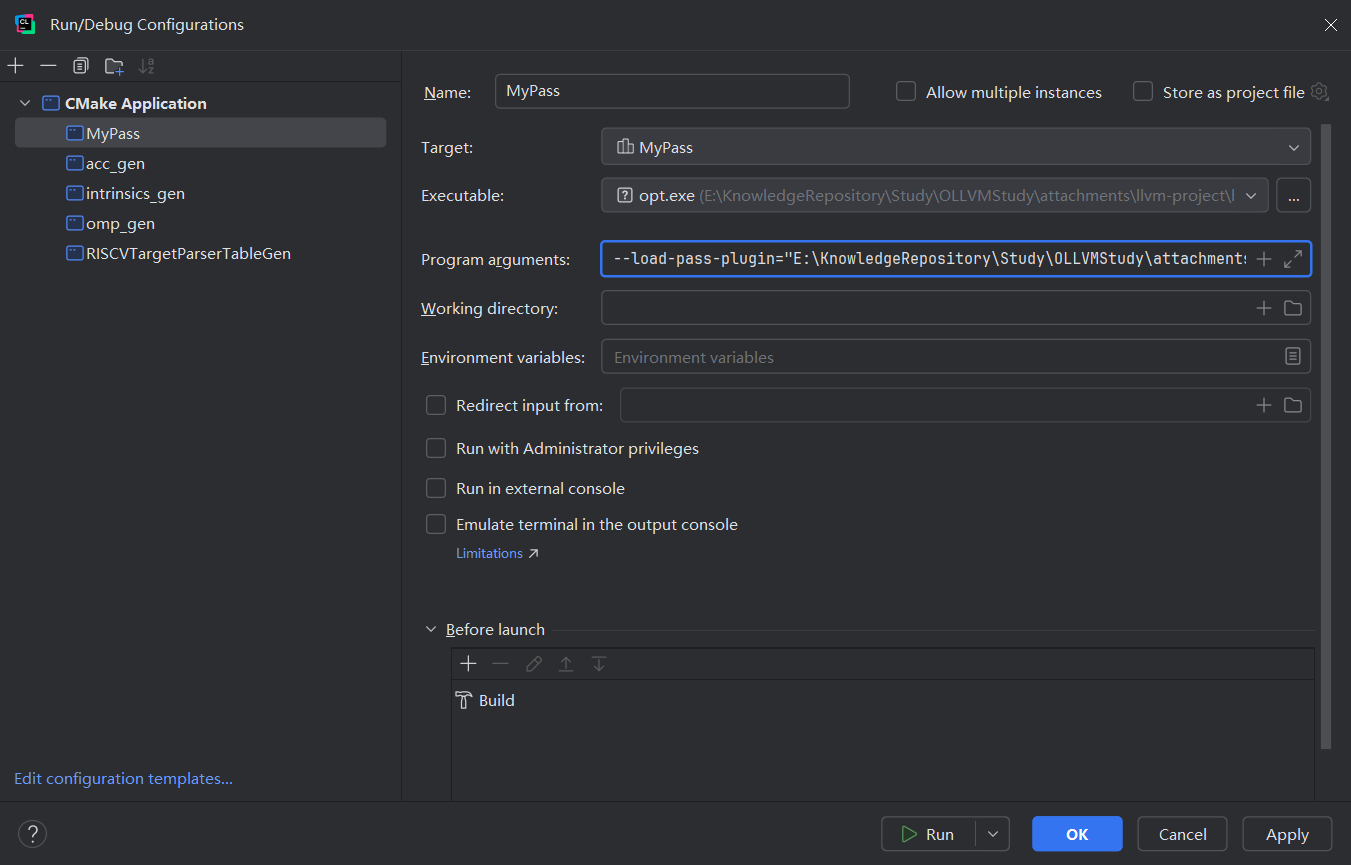1351x865 pixels.
Task: Toggle Emulate terminal in output console
Action: coord(436,524)
